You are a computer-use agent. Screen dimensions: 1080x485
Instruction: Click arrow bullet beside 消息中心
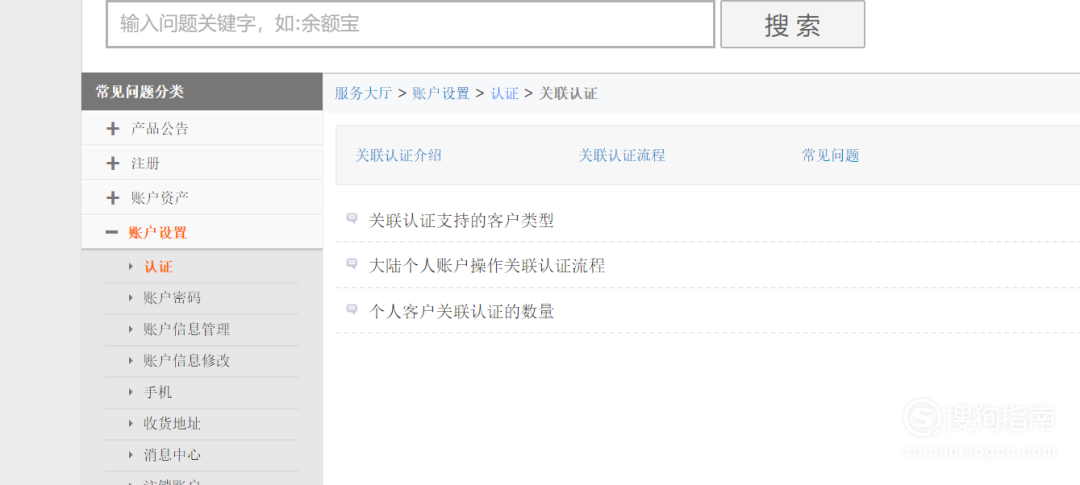tap(131, 455)
